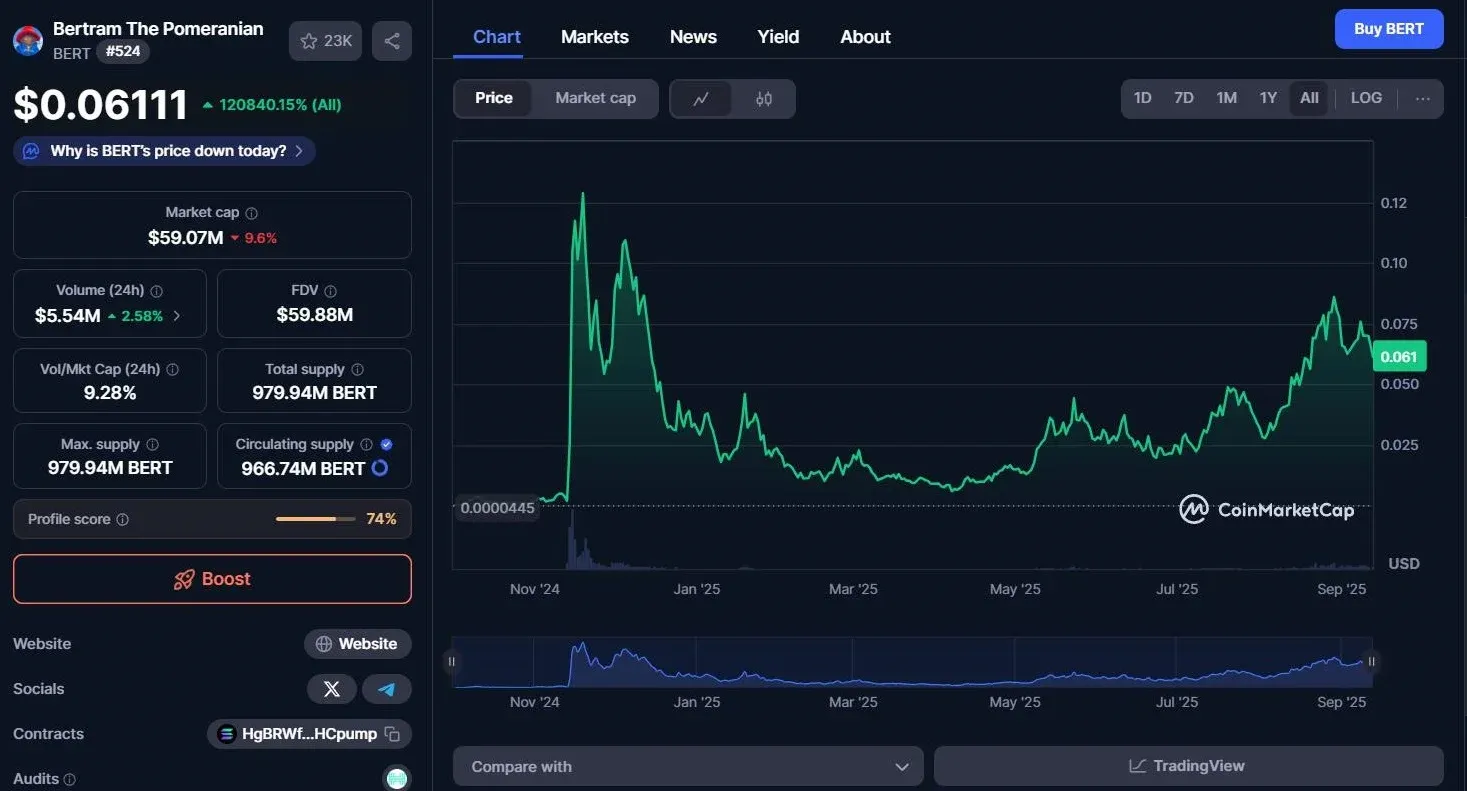Expand the Compare with dropdown

(688, 767)
